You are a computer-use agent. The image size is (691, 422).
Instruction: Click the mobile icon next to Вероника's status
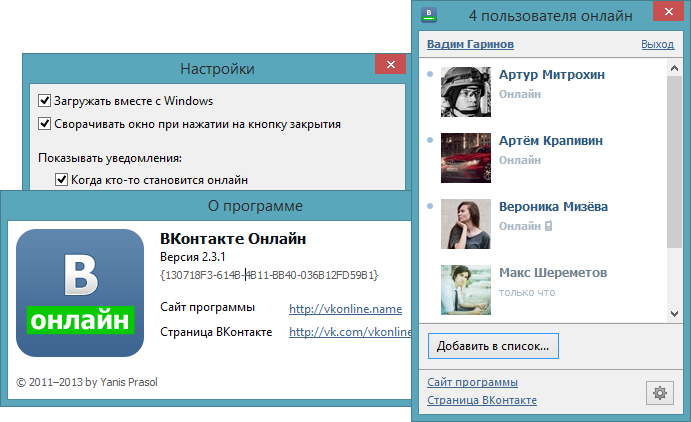click(x=548, y=226)
